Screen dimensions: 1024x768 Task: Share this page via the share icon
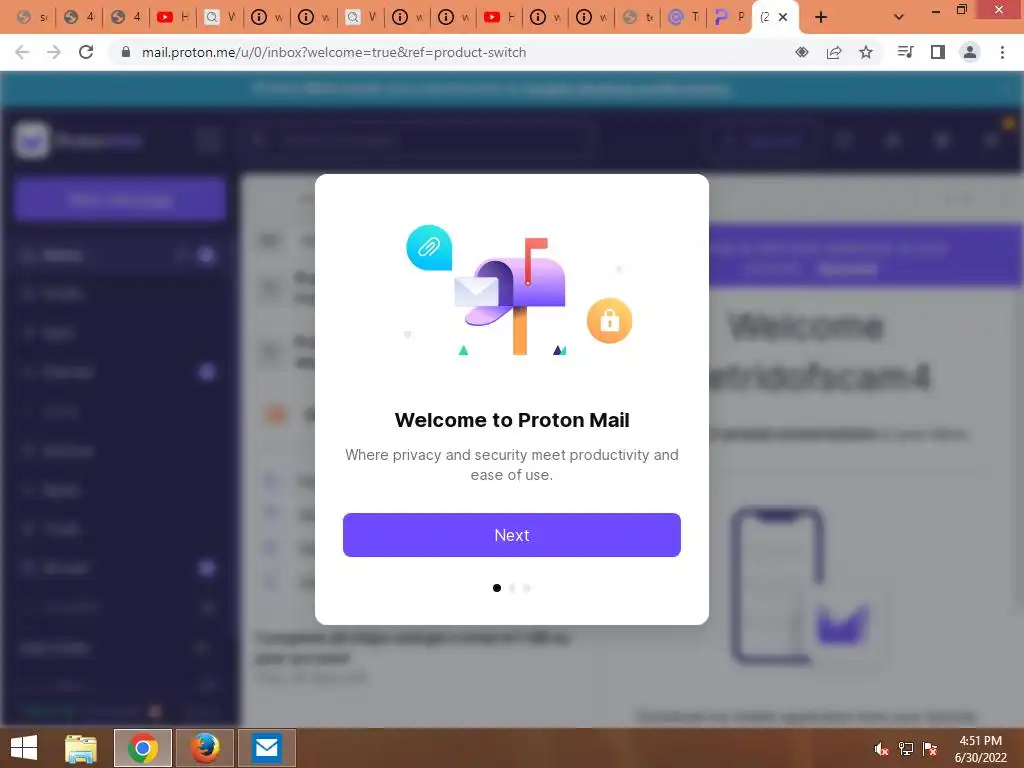(834, 52)
